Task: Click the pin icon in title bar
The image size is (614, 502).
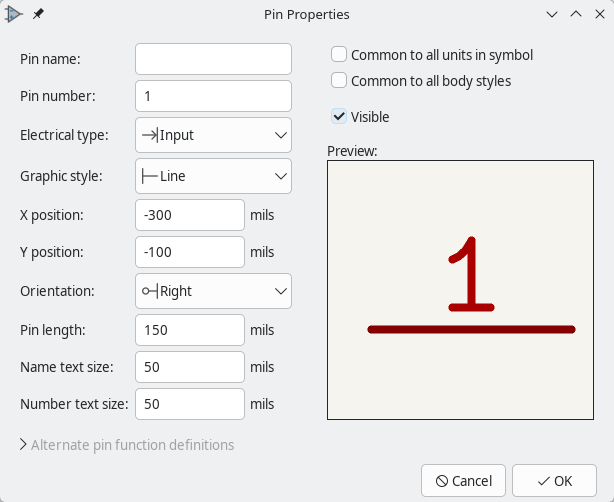Action: click(x=38, y=15)
